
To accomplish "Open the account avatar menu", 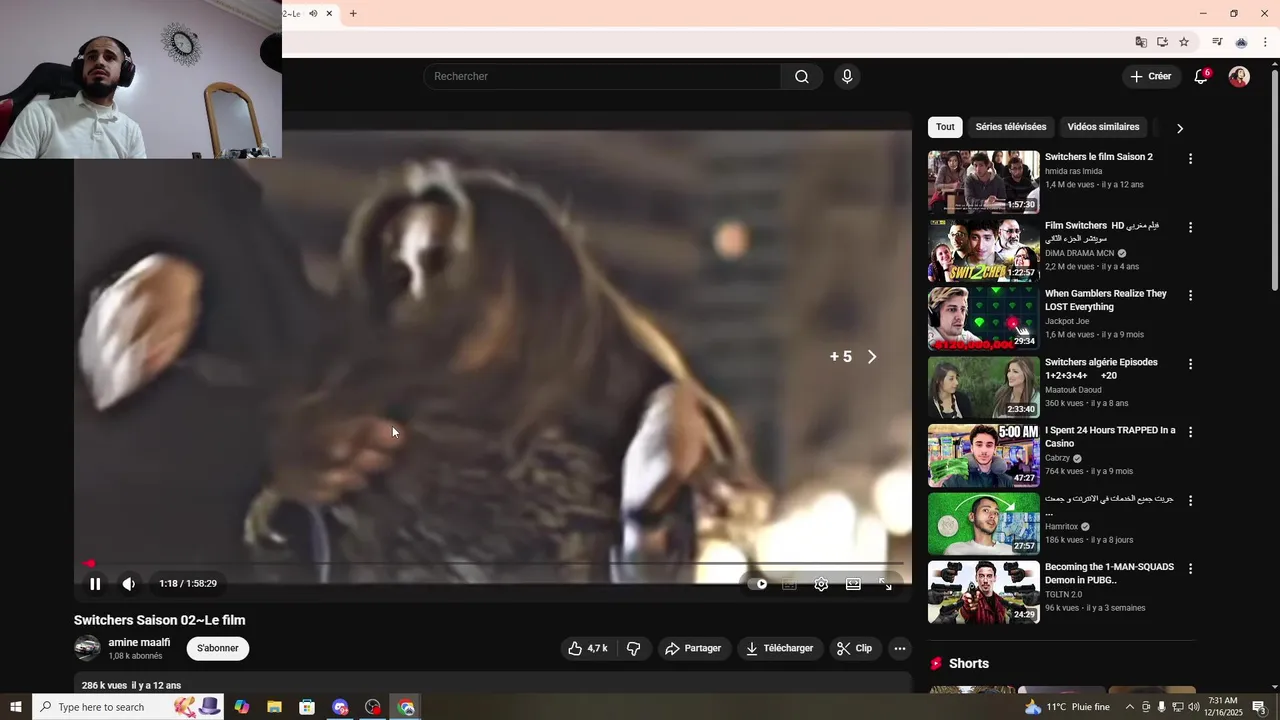I will pos(1239,77).
